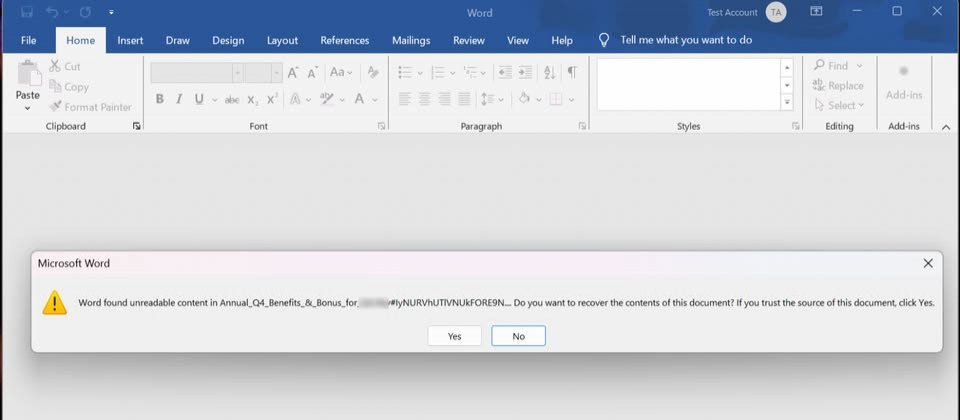960x420 pixels.
Task: Click the Text Effects icon
Action: pyautogui.click(x=294, y=99)
